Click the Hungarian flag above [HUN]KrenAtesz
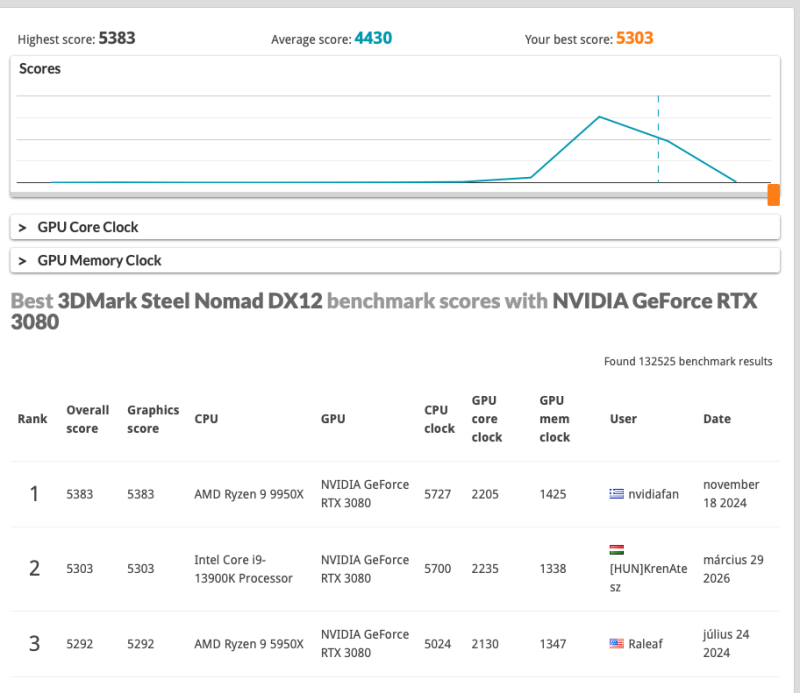 click(617, 550)
